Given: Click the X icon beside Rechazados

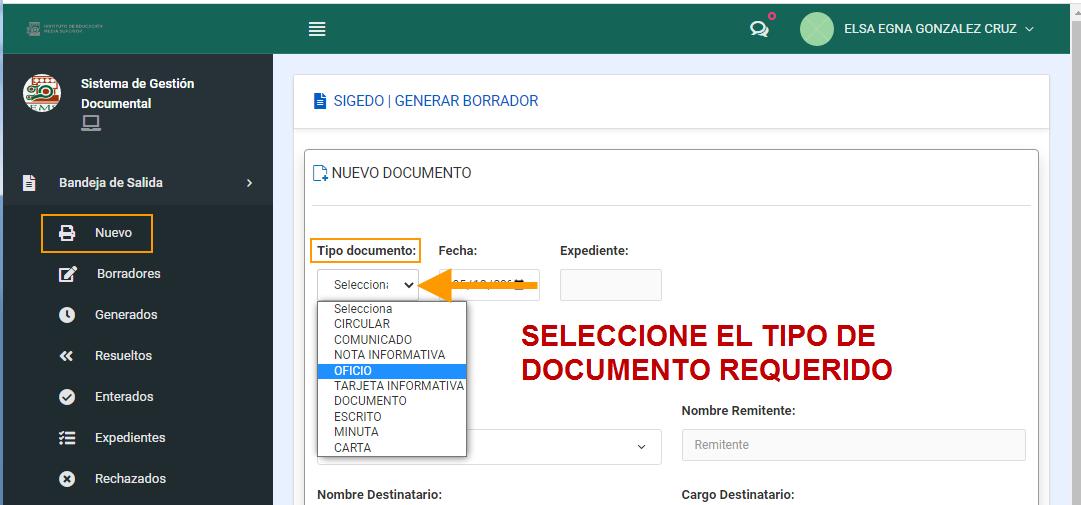Looking at the screenshot, I should pos(67,479).
